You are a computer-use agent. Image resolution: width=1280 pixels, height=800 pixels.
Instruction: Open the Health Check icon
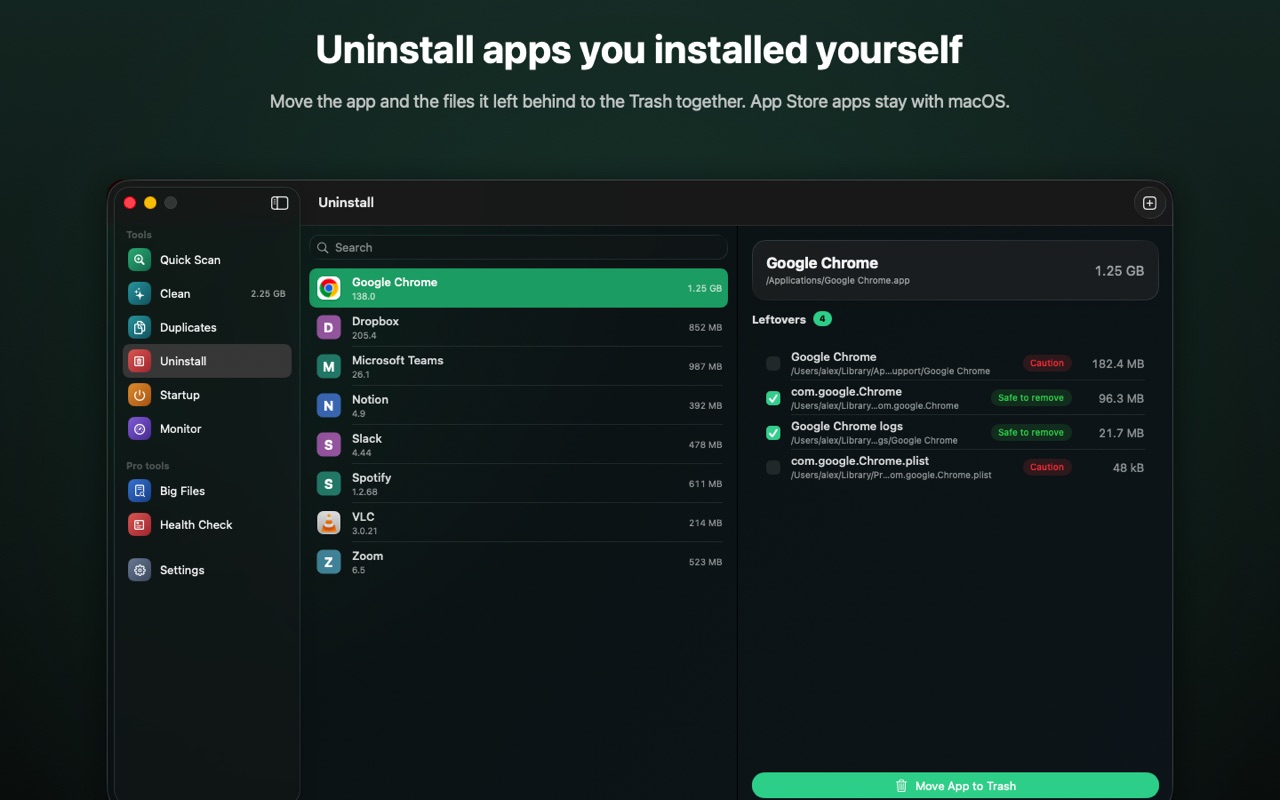(140, 525)
